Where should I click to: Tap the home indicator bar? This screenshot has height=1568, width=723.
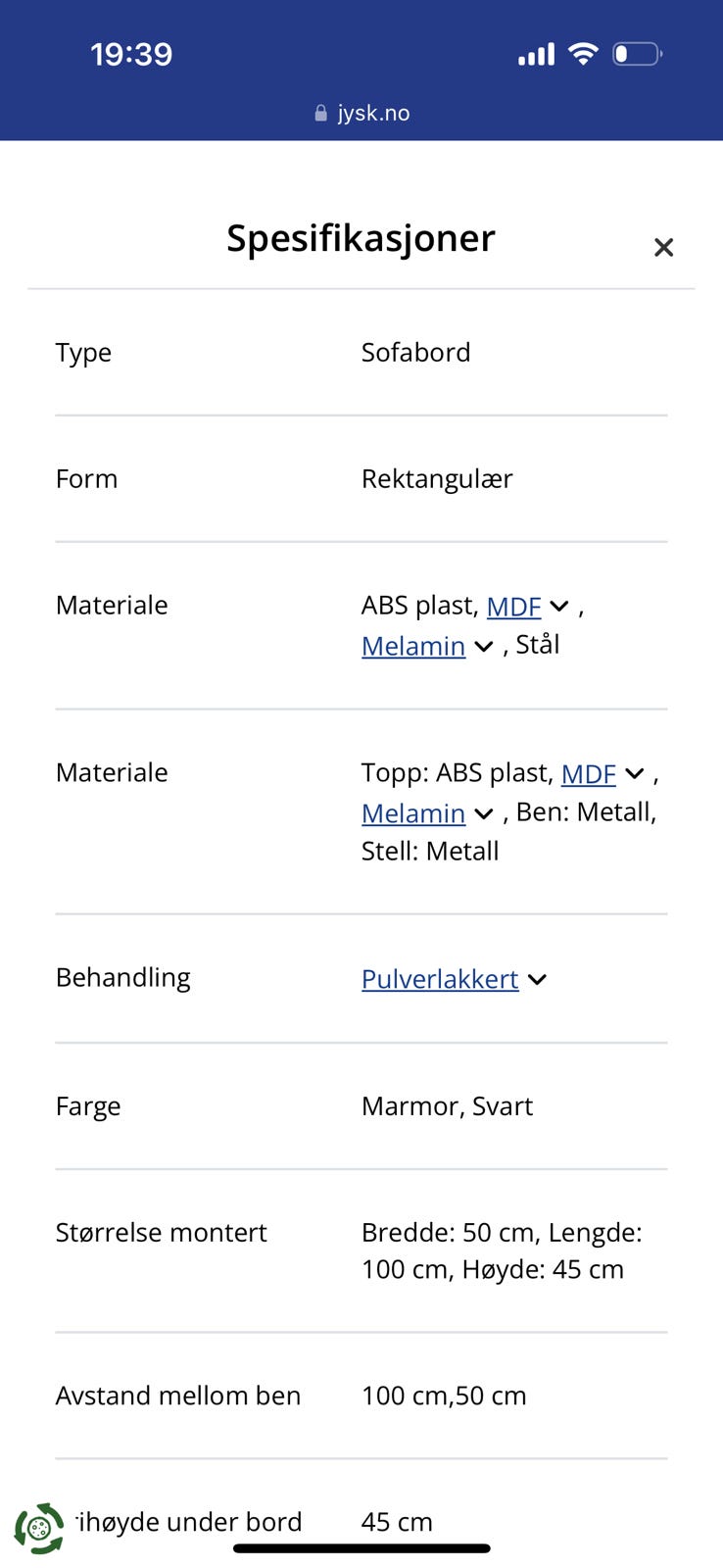point(361,1548)
